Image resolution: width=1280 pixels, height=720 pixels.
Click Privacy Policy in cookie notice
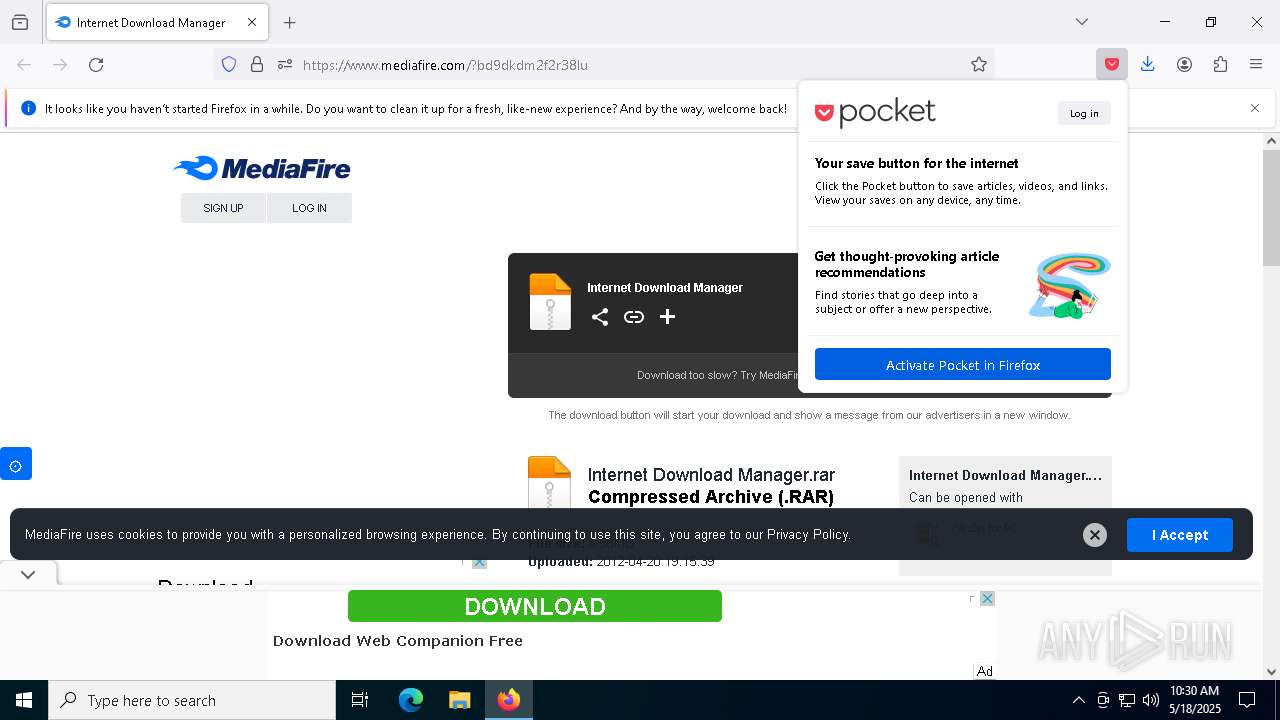click(807, 534)
